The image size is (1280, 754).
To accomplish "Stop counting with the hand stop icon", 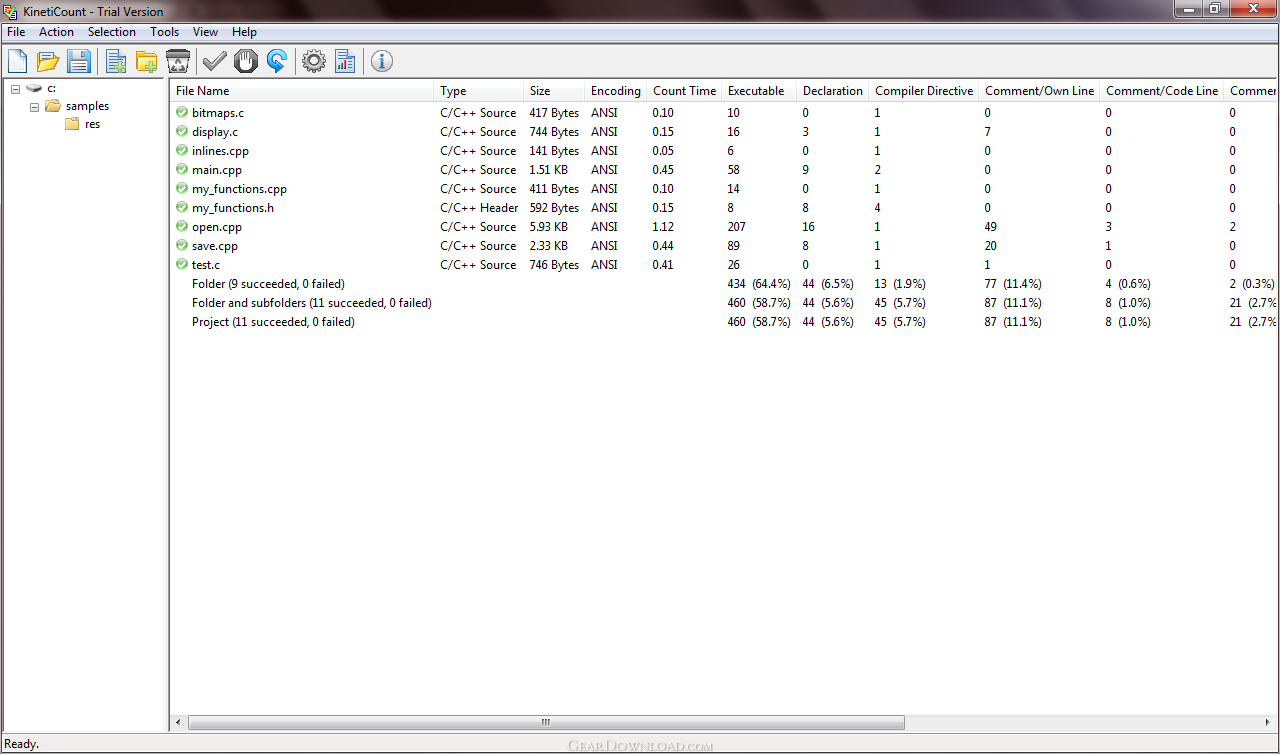I will (246, 61).
